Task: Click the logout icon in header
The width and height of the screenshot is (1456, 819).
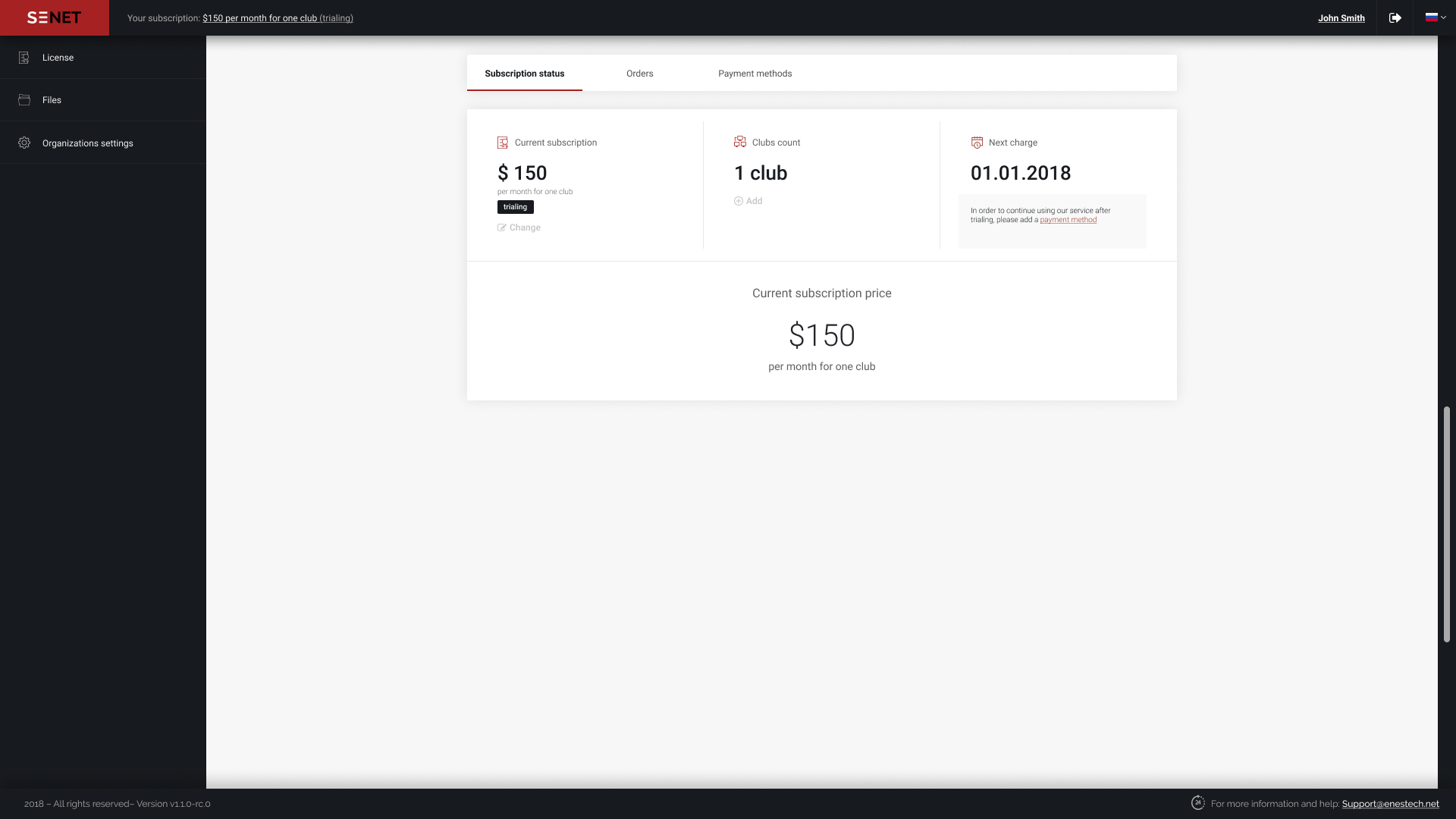Action: coord(1395,17)
